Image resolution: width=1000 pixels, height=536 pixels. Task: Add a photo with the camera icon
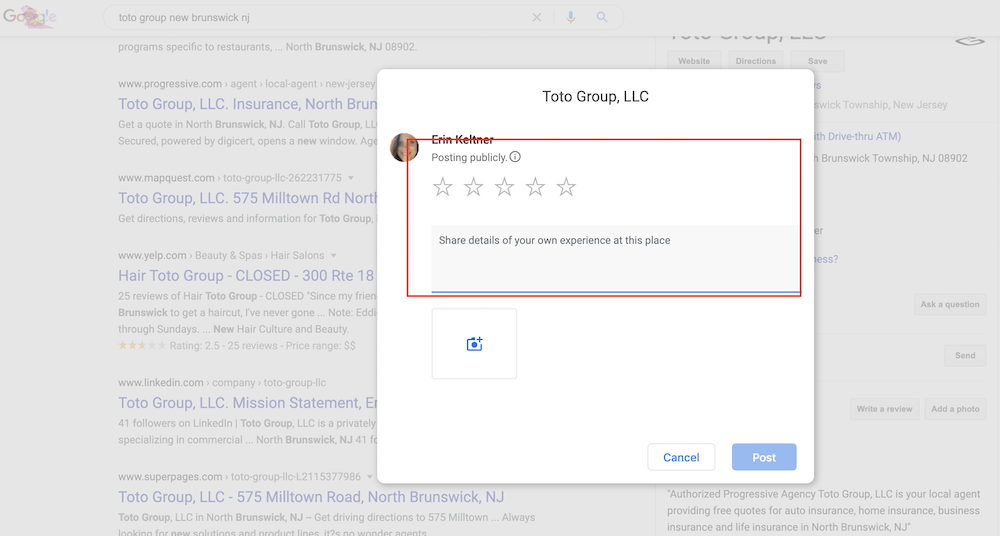point(474,344)
